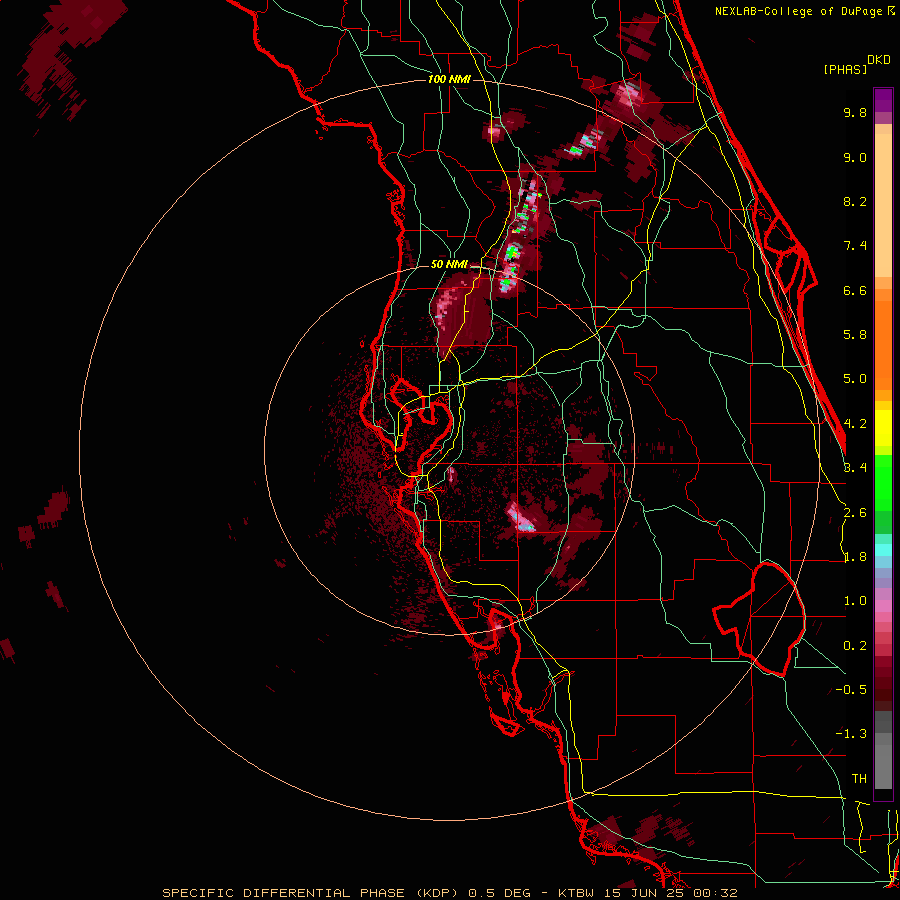Click the 6.6 value on the color scale

click(855, 290)
